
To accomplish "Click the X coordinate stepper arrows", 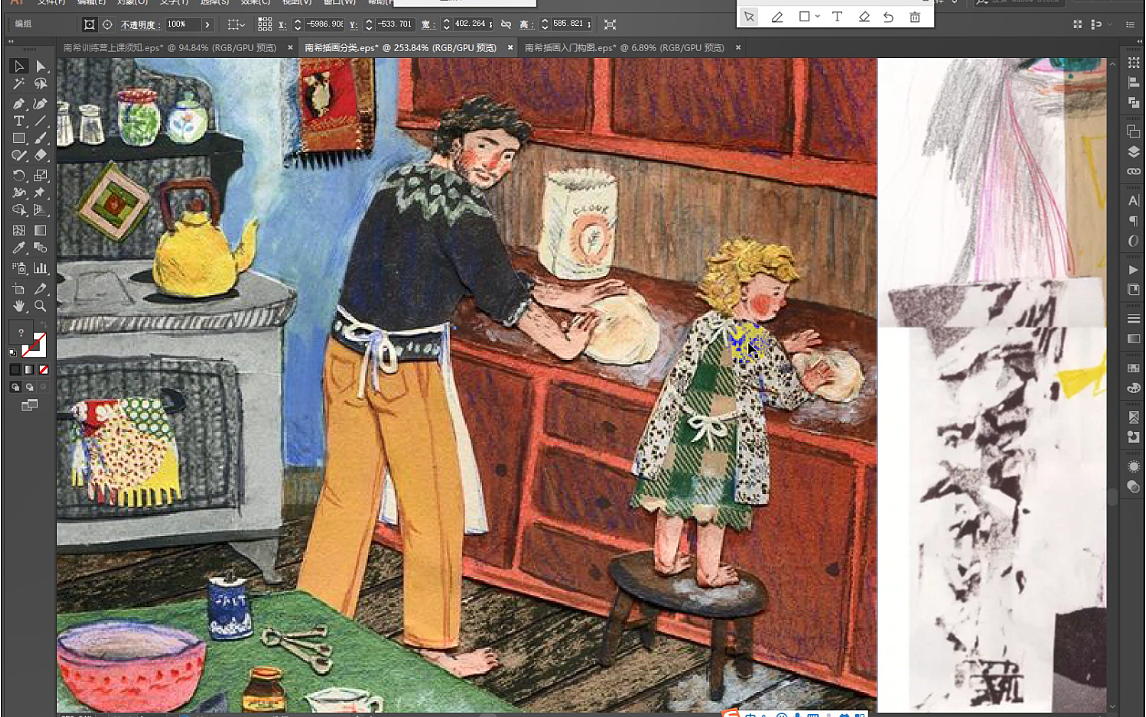I will 297,25.
